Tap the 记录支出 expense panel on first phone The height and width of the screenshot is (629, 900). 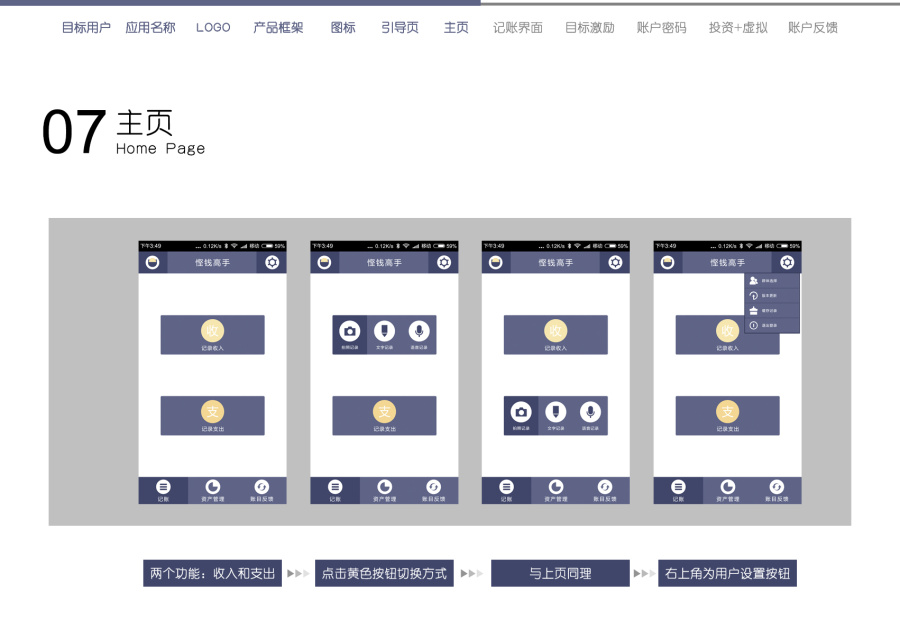(212, 415)
